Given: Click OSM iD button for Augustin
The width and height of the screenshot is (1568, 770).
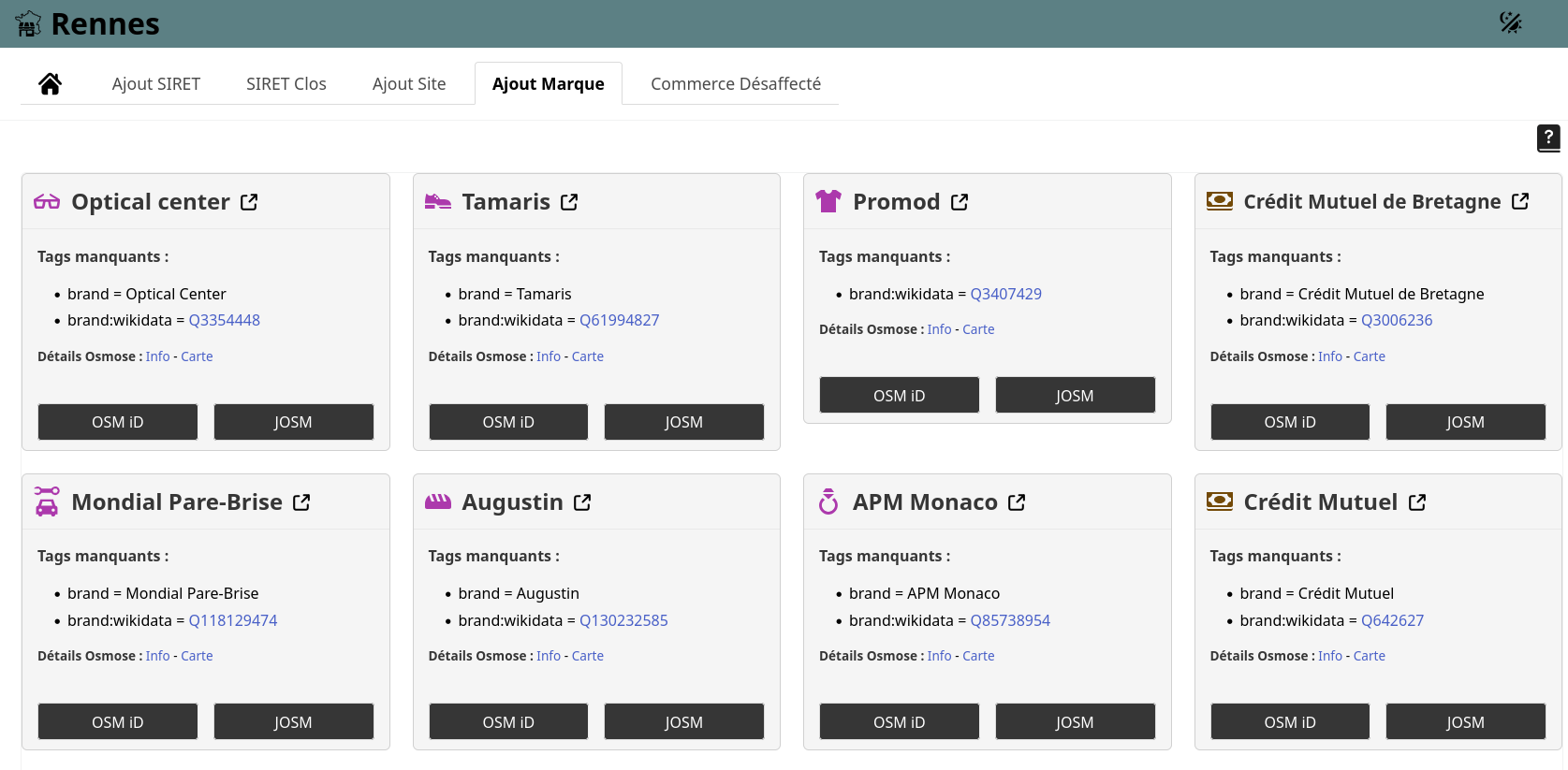Looking at the screenshot, I should 508,722.
